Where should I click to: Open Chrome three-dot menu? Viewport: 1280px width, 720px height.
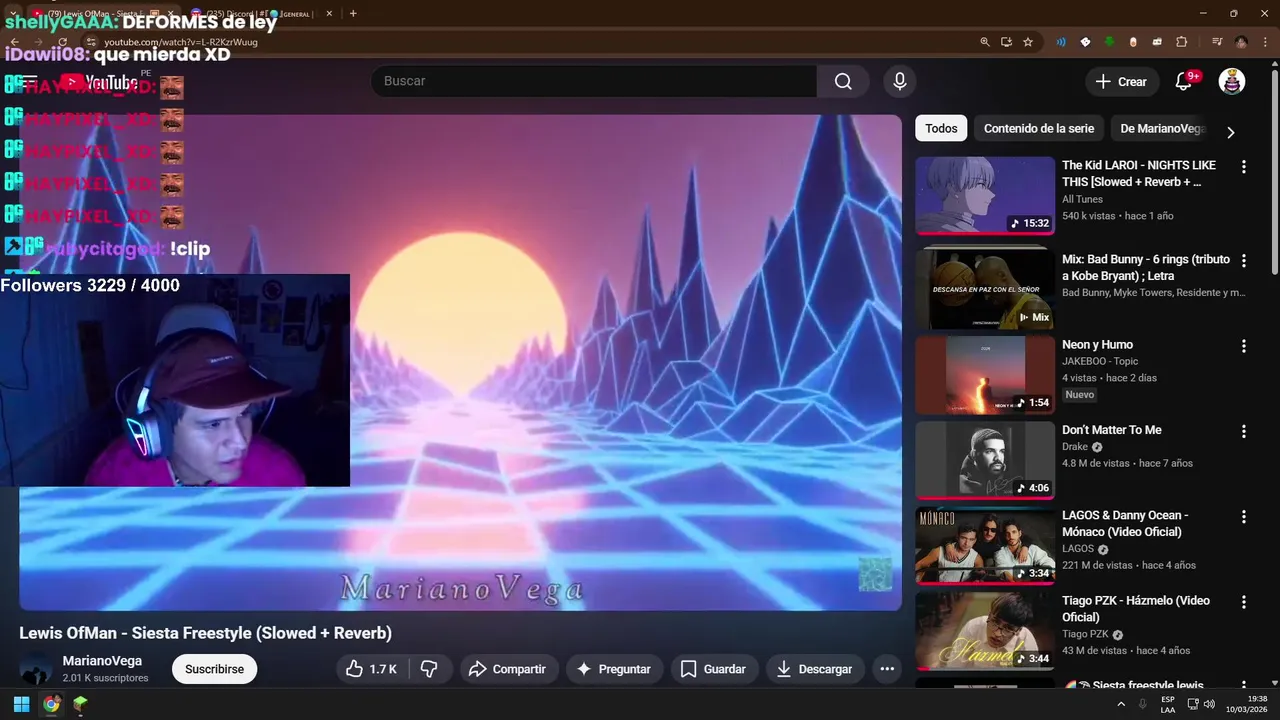(1265, 42)
